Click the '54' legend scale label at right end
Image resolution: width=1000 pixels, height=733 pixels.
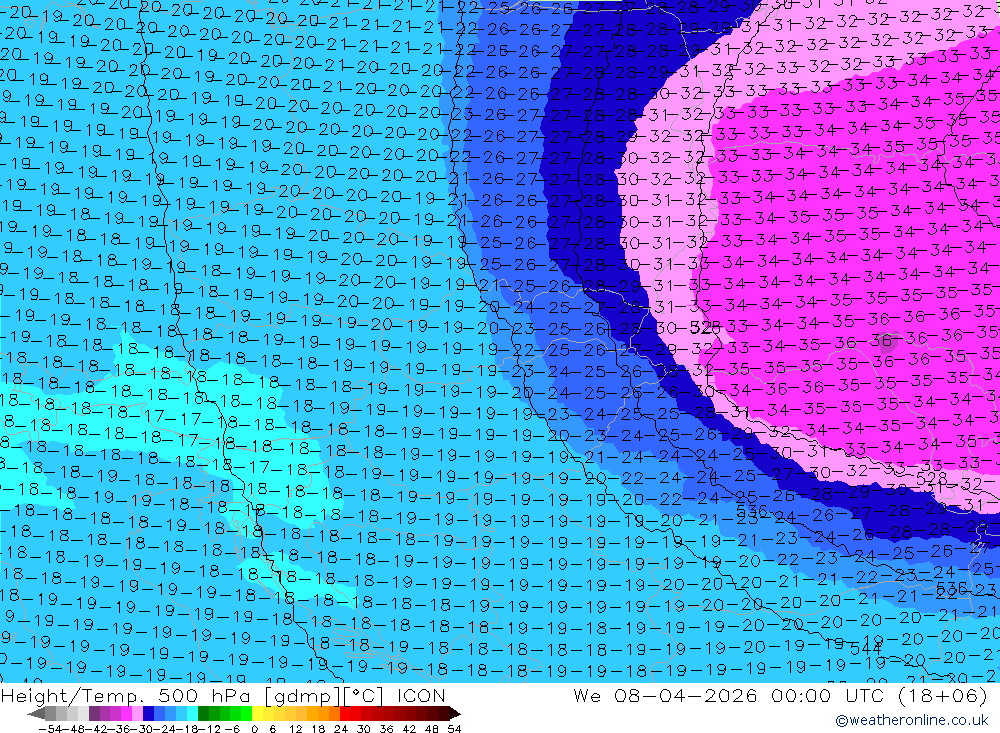click(454, 729)
